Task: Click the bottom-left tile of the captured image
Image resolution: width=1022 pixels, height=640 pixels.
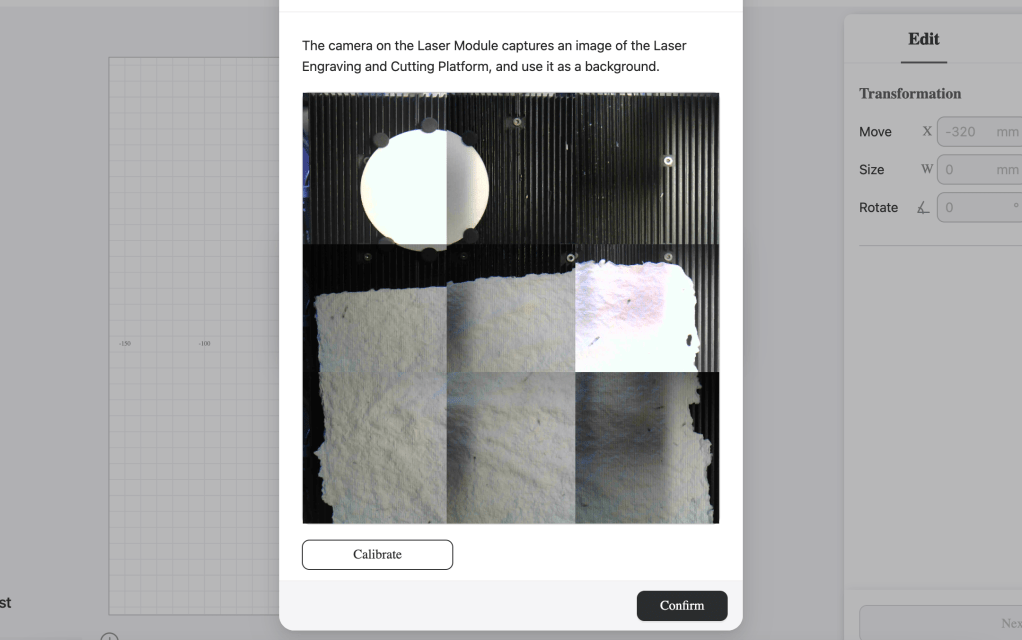Action: point(375,447)
